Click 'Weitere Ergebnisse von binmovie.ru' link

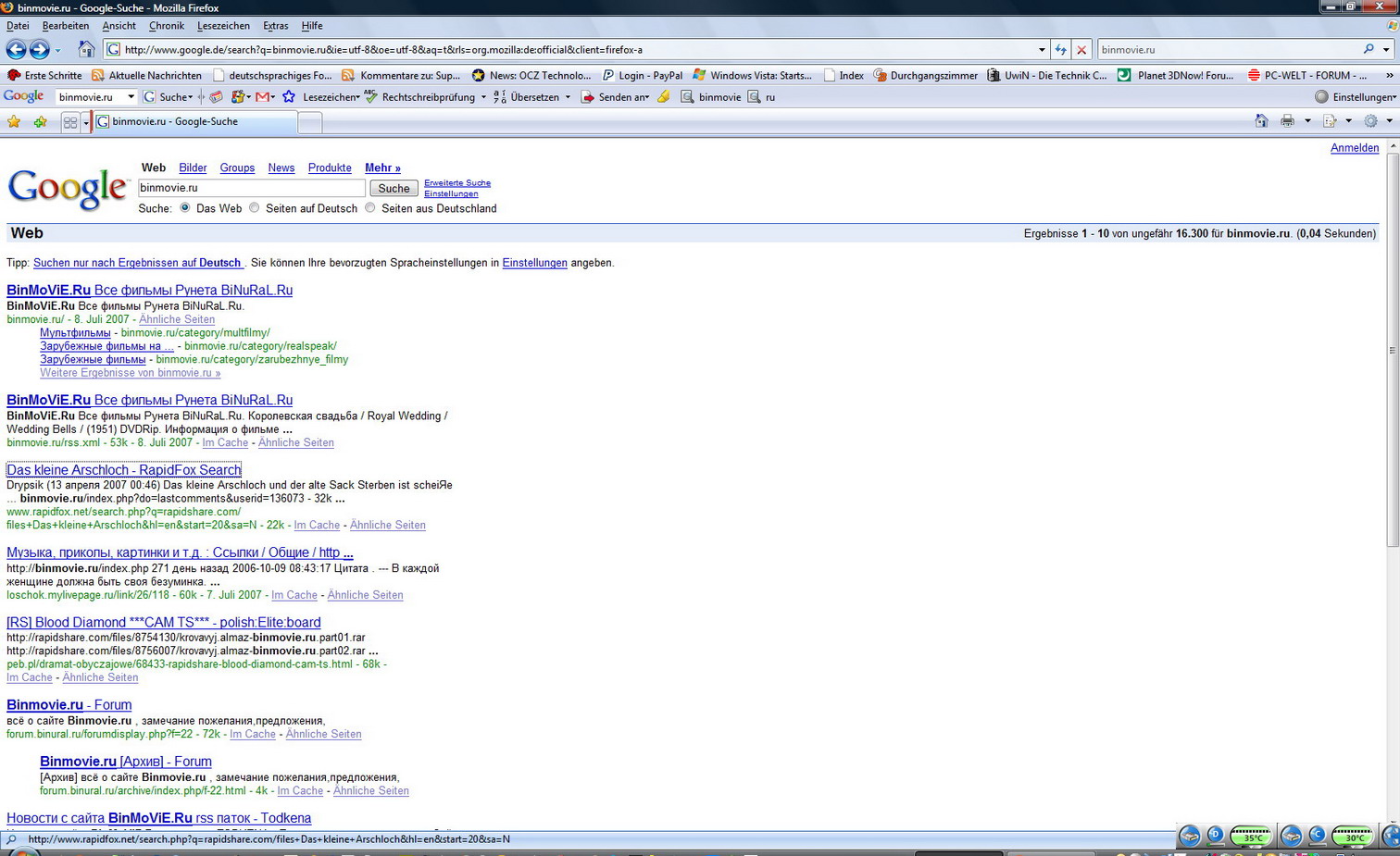[x=131, y=373]
